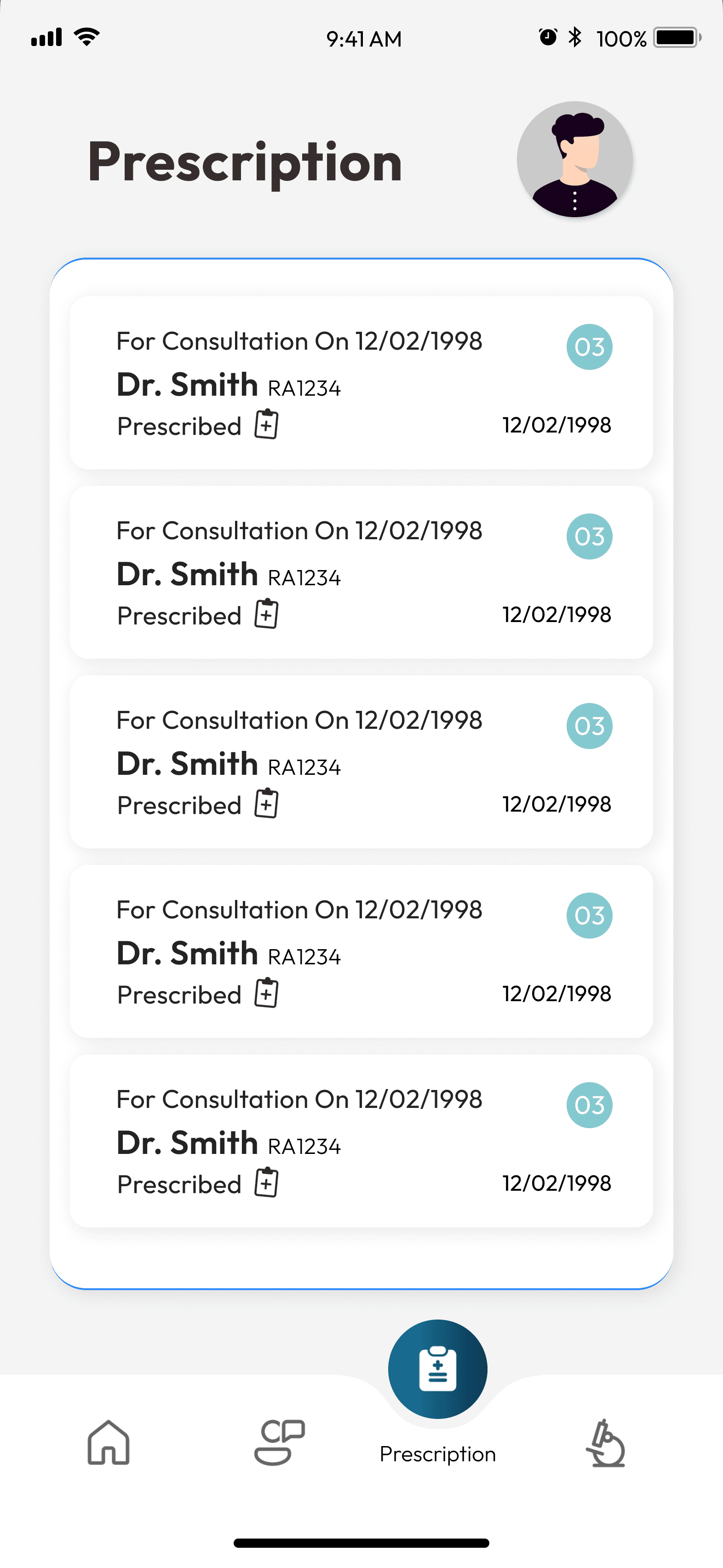
Task: Tap the clipboard icon in first prescription card
Action: click(267, 424)
